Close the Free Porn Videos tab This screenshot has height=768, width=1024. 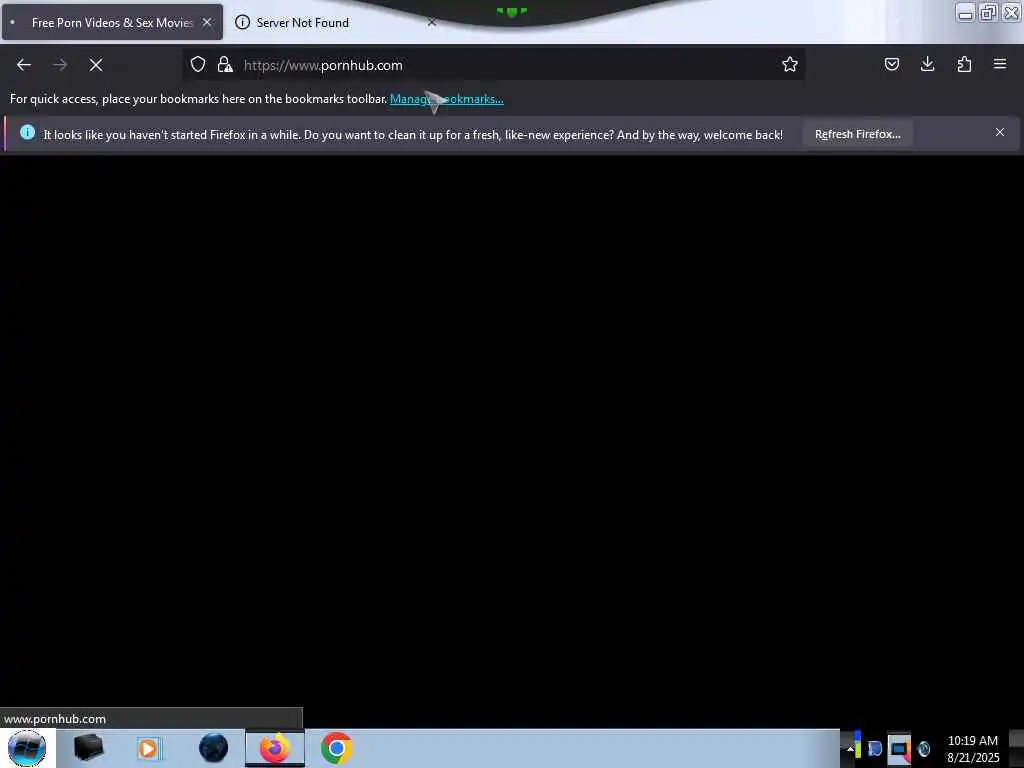point(207,22)
